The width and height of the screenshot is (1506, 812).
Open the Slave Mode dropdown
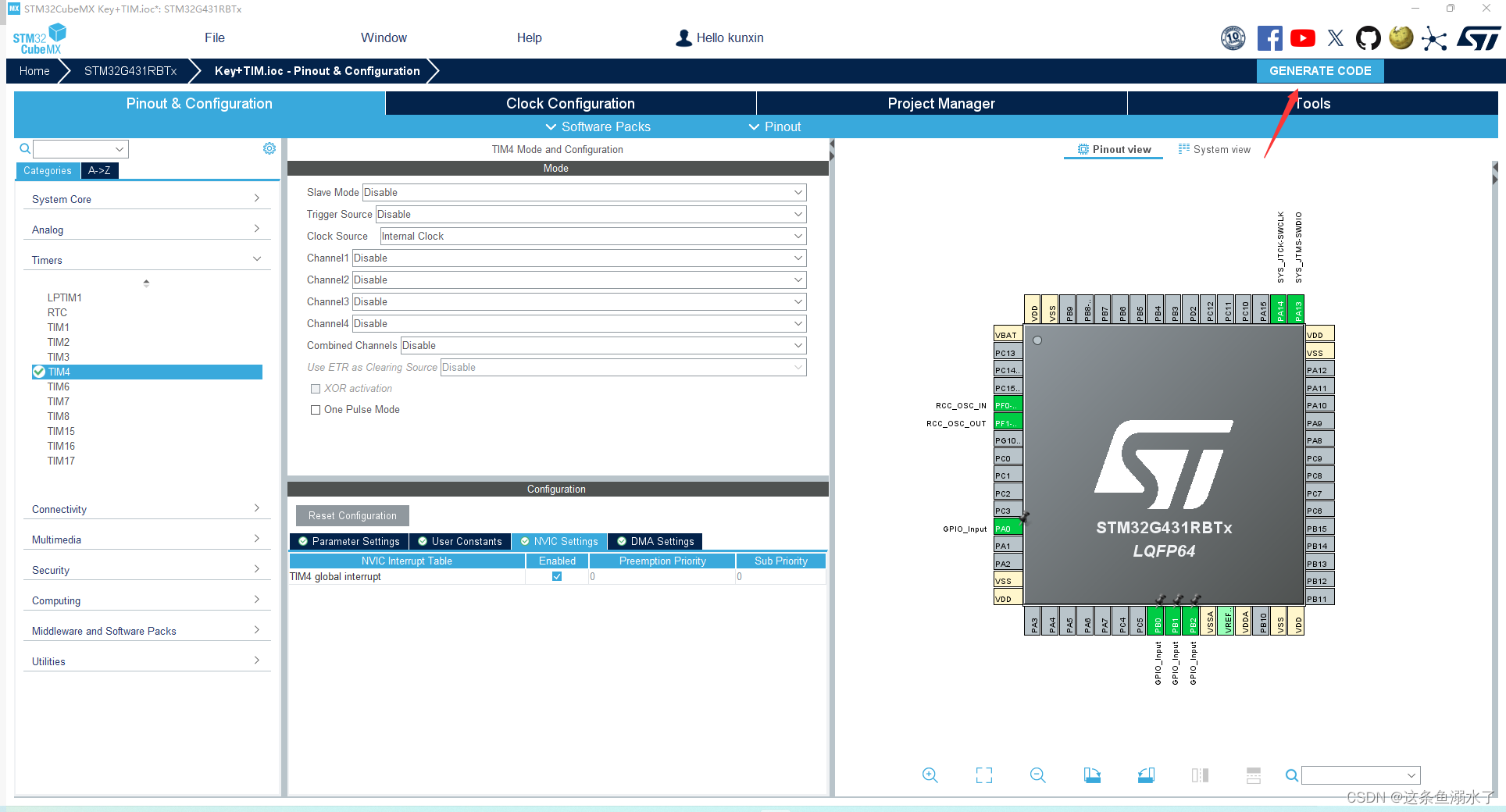(x=584, y=192)
